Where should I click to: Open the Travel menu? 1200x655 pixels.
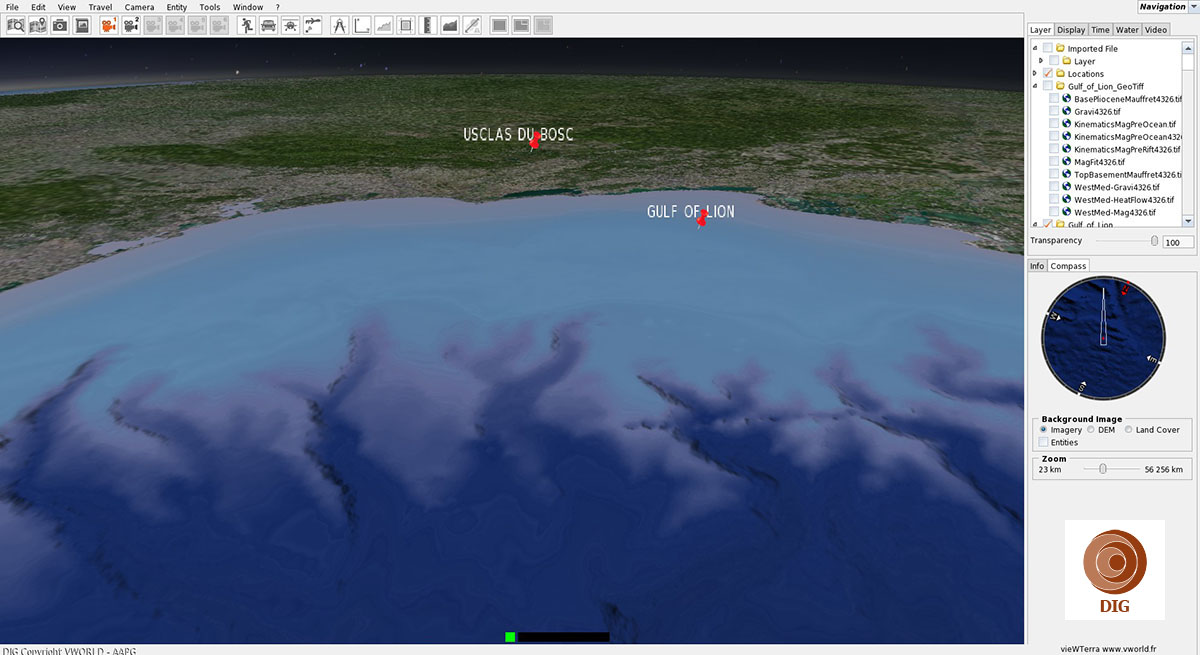coord(100,7)
